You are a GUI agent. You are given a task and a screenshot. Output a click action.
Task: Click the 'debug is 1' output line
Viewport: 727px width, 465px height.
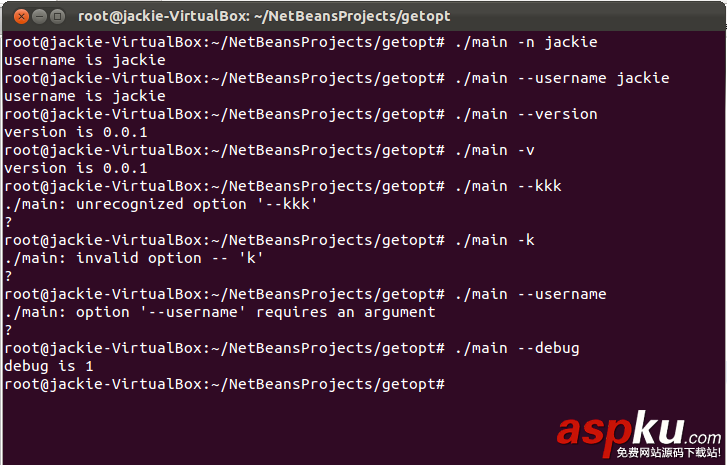click(49, 366)
